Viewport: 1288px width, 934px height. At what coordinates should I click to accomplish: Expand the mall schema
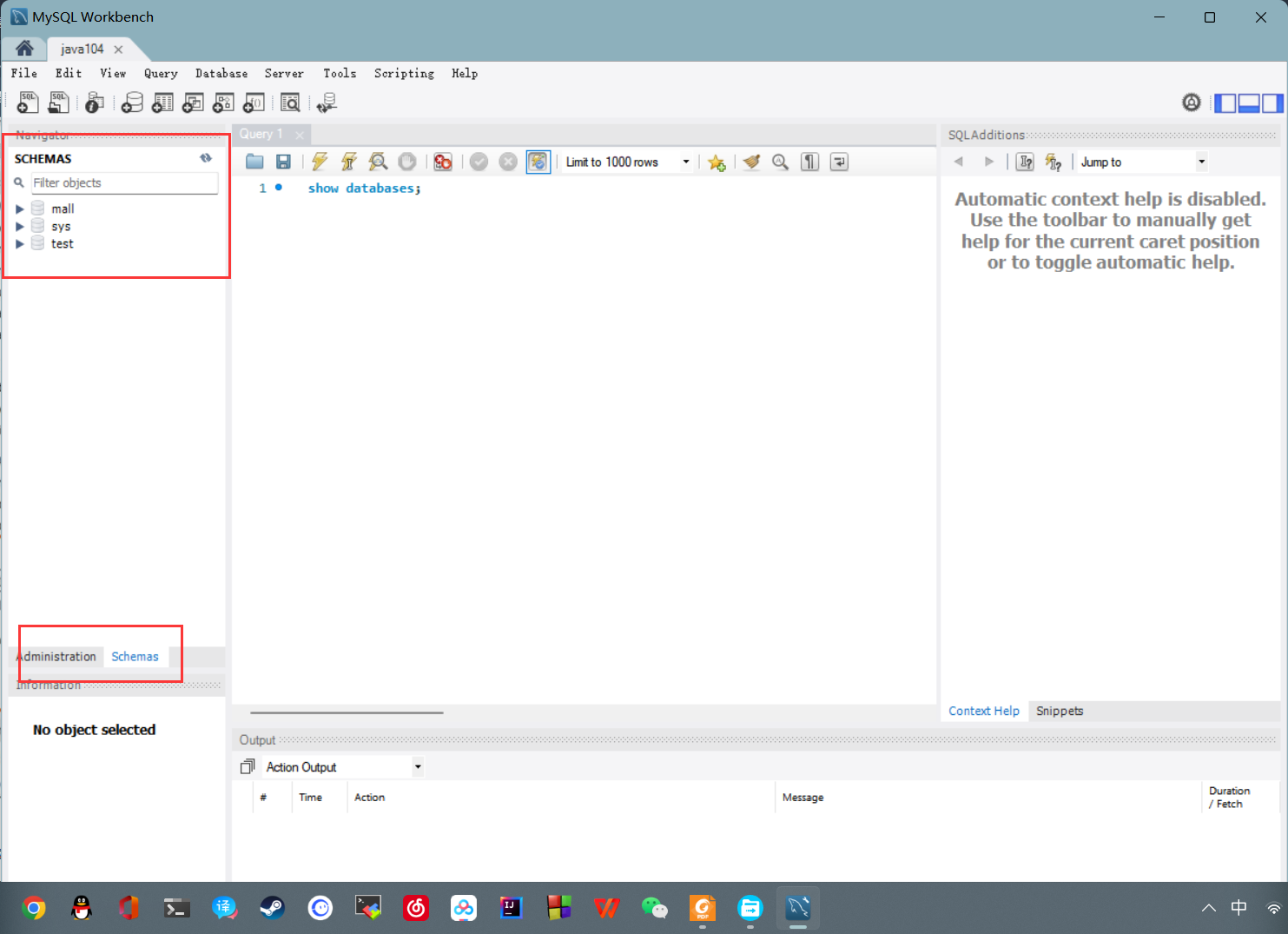click(20, 209)
